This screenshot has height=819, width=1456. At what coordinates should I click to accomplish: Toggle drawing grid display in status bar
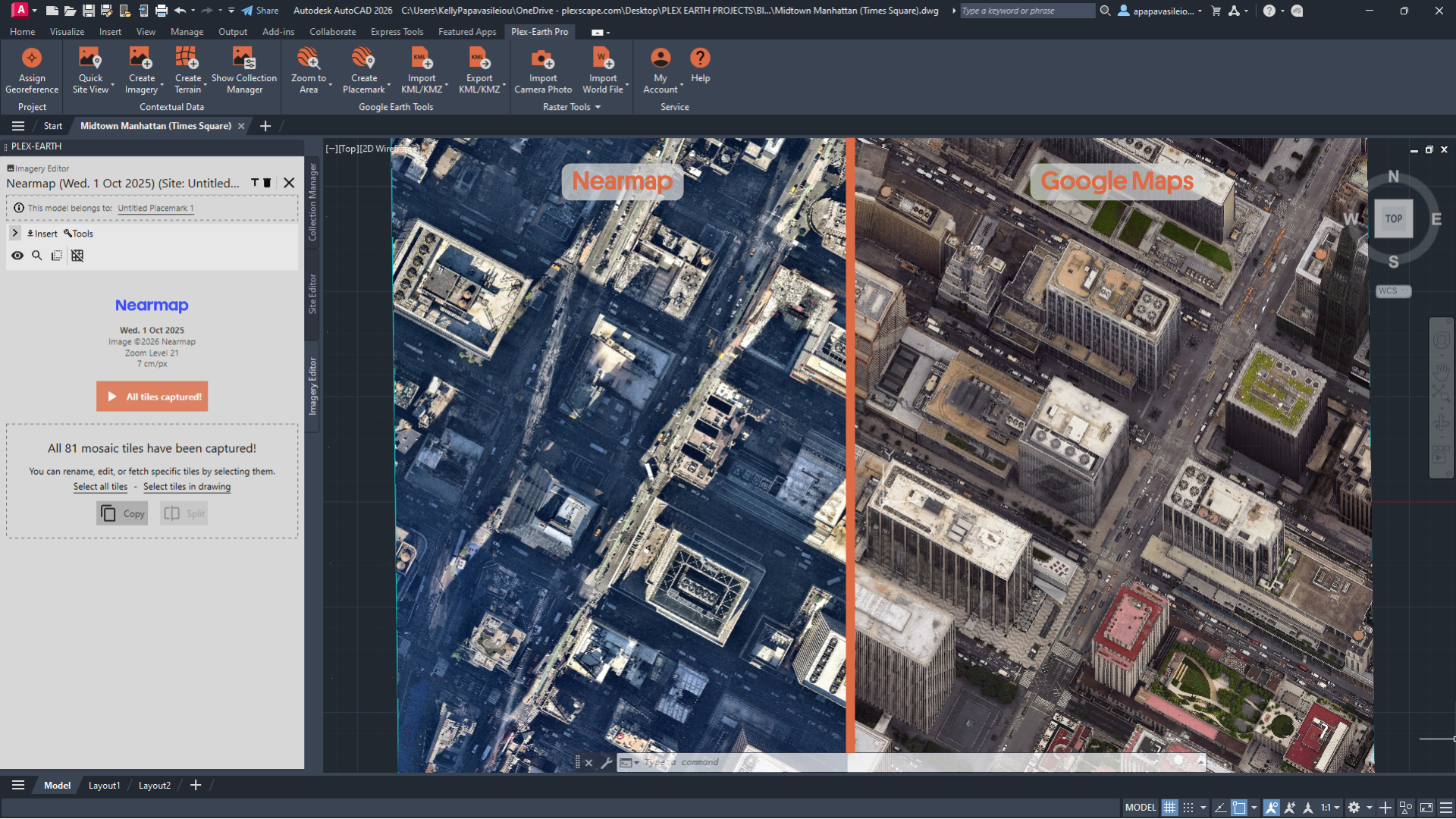click(x=1169, y=808)
